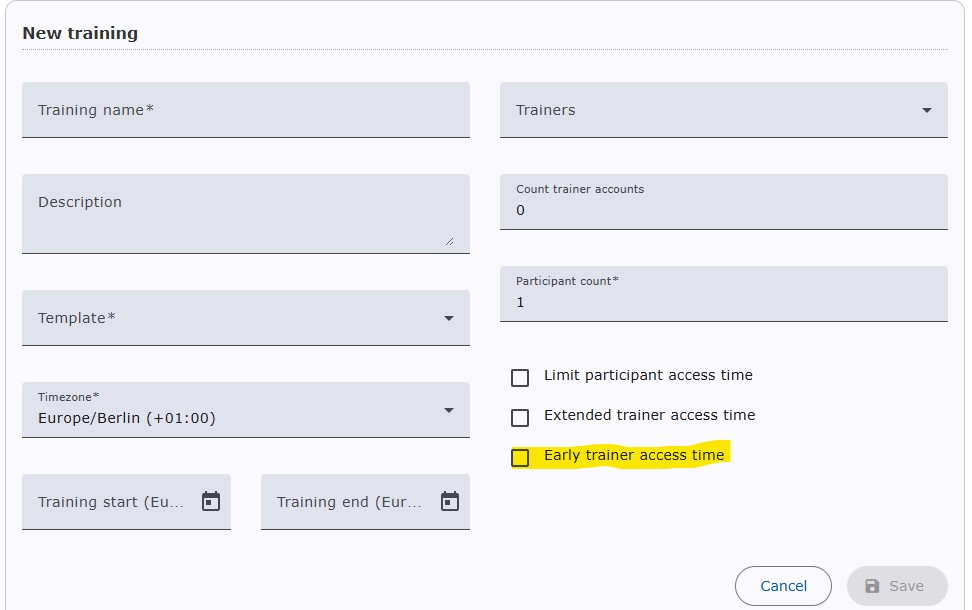The width and height of the screenshot is (972, 610).
Task: Check Early trainer access time option
Action: 520,457
